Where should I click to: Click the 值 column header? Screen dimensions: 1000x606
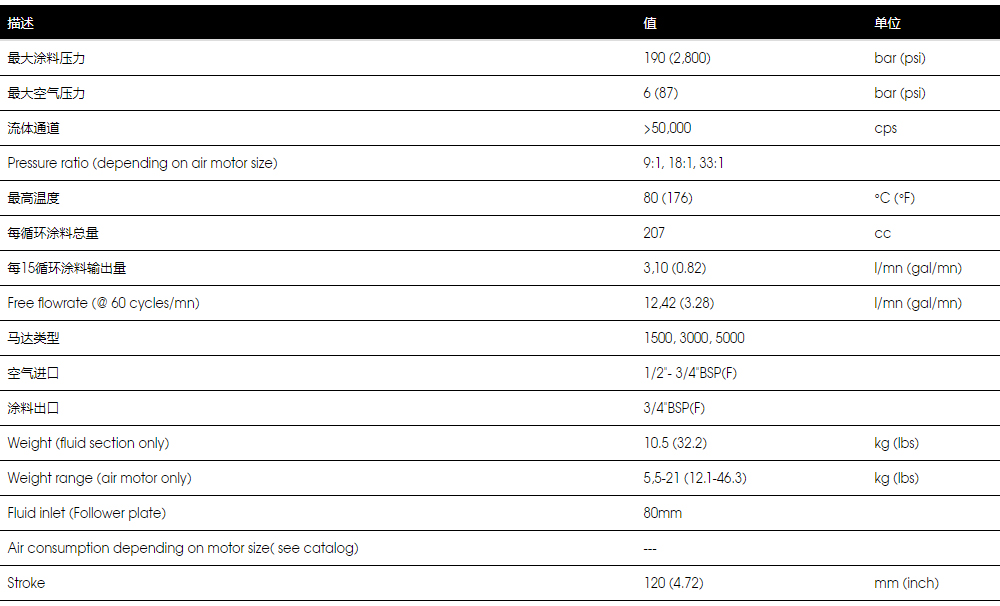coord(650,23)
